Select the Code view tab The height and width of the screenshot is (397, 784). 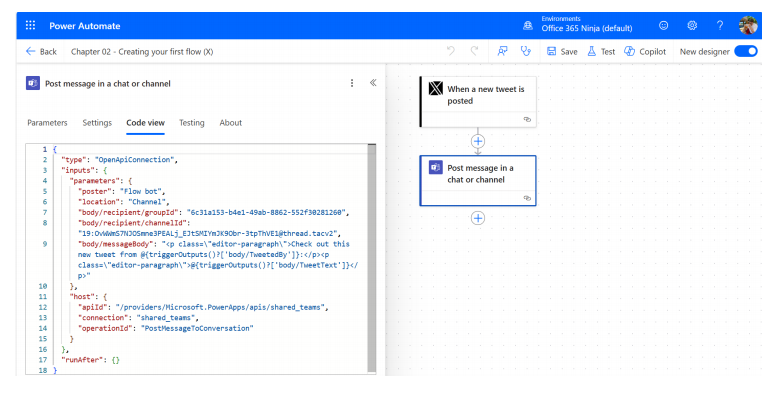[x=146, y=122]
